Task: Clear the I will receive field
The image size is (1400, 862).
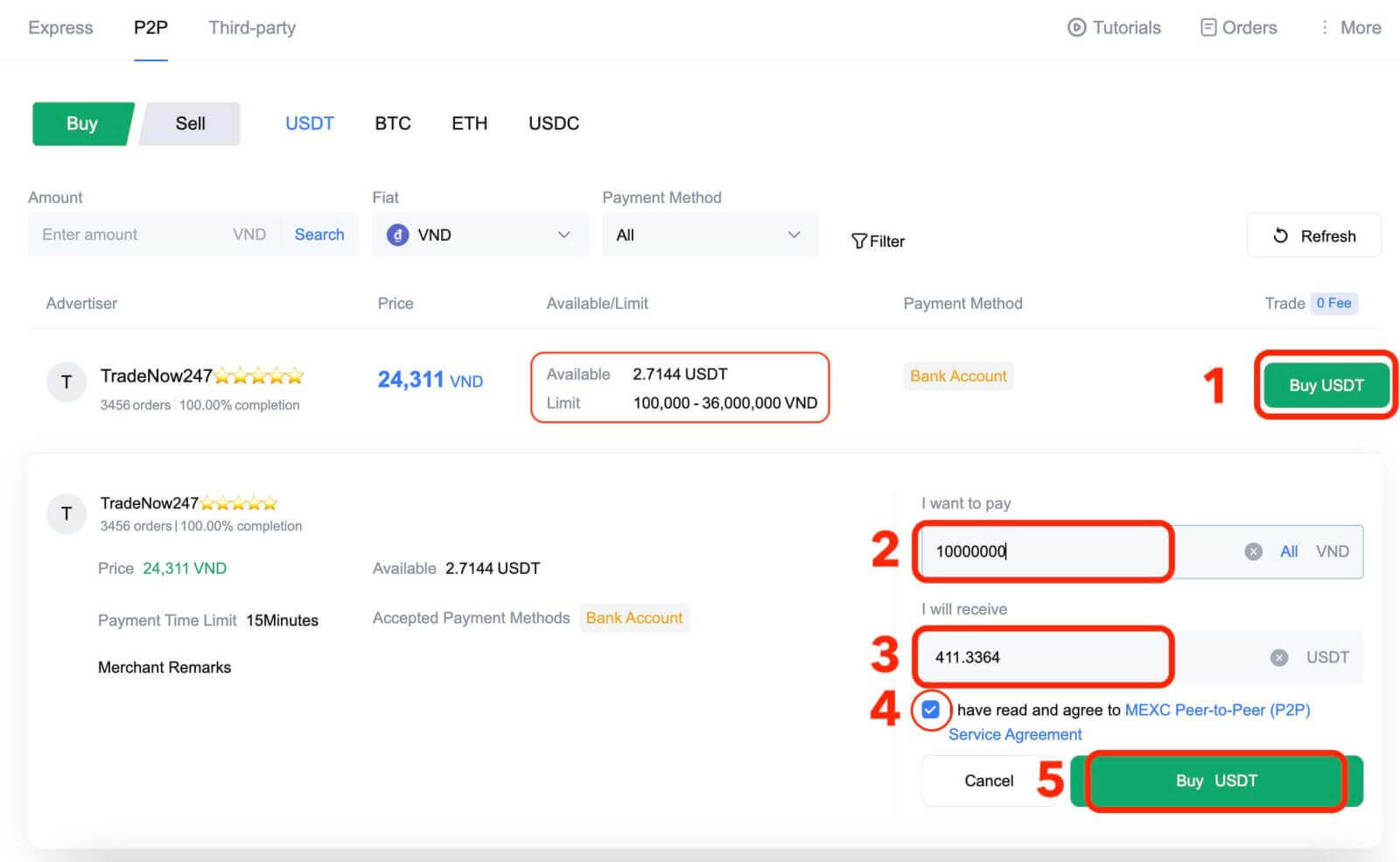Action: [1278, 657]
